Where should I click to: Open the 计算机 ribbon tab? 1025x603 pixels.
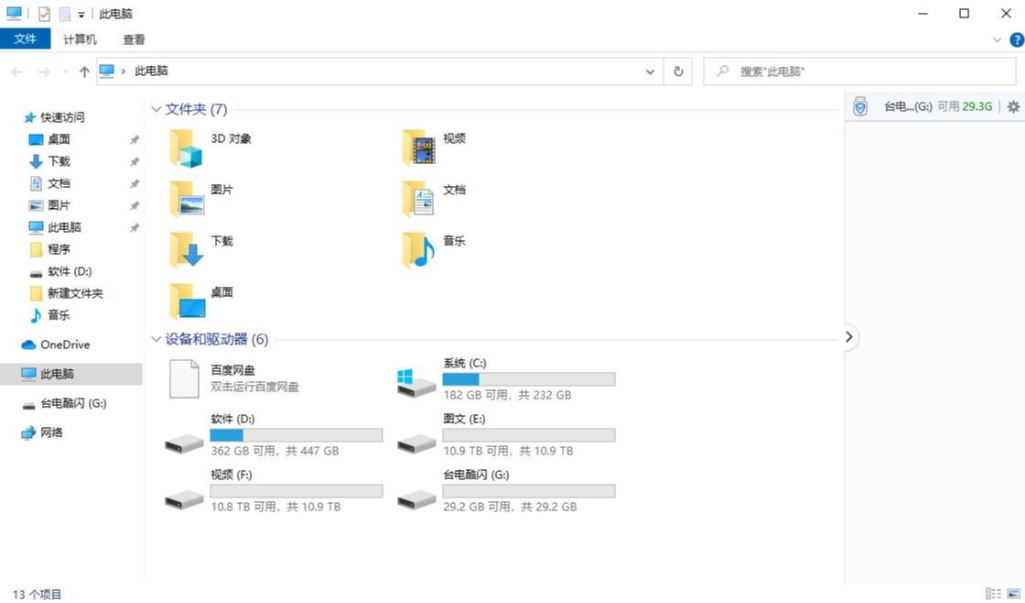click(x=80, y=40)
